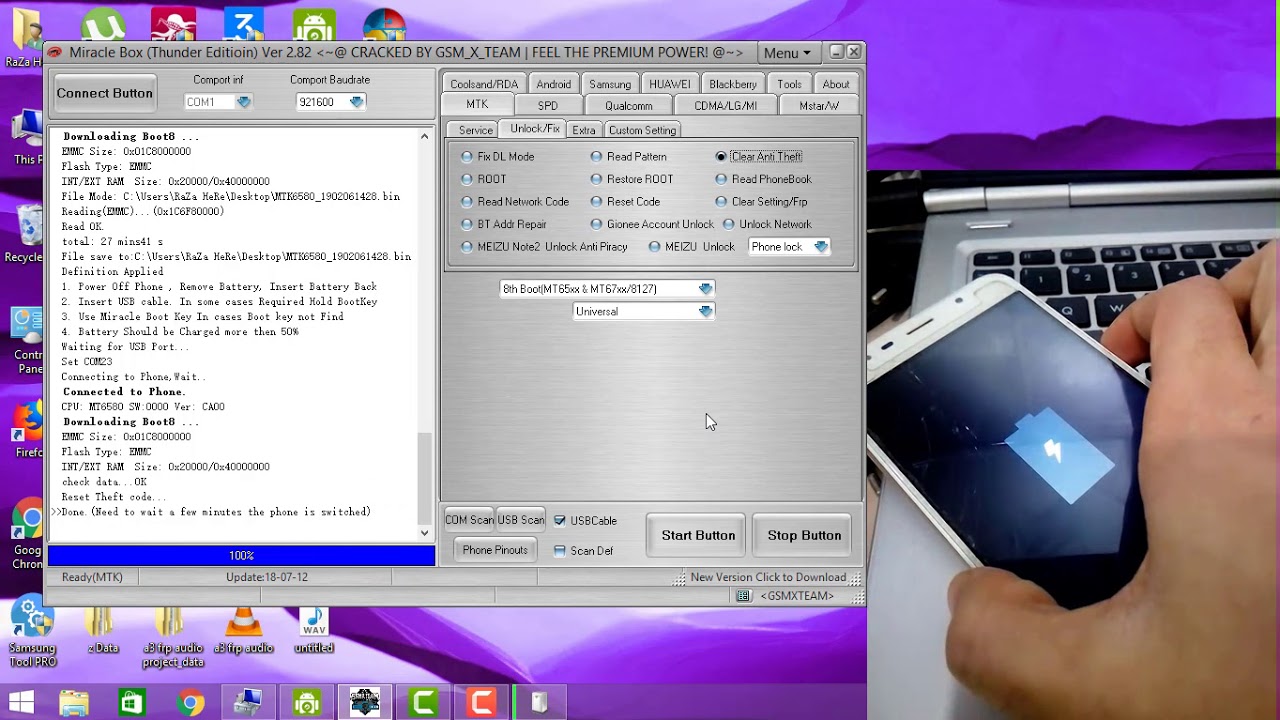
Task: Click the Windows Start button
Action: pyautogui.click(x=21, y=703)
